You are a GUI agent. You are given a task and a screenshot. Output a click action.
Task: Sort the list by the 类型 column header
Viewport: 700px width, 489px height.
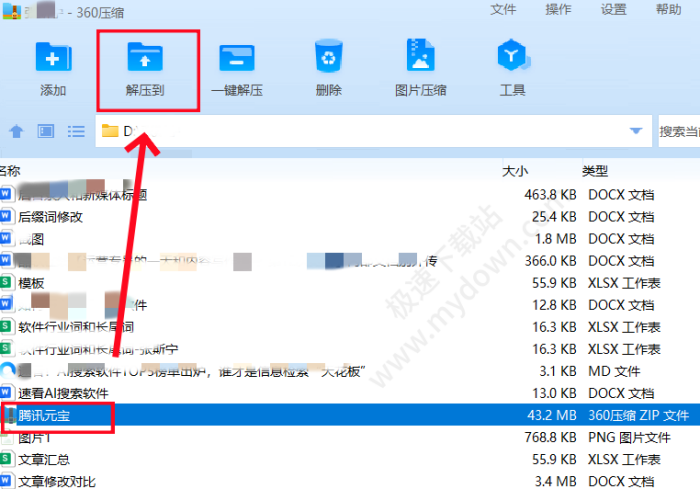tap(595, 171)
